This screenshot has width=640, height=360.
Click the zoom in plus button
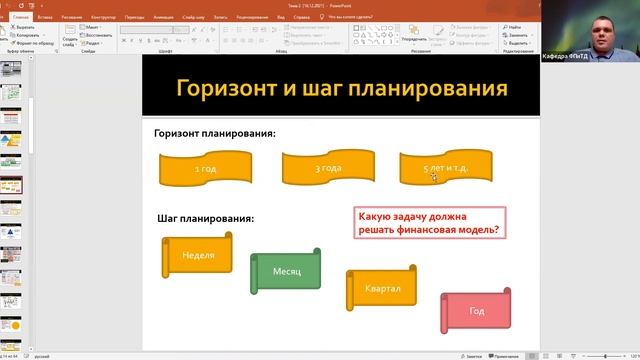[x=624, y=356]
